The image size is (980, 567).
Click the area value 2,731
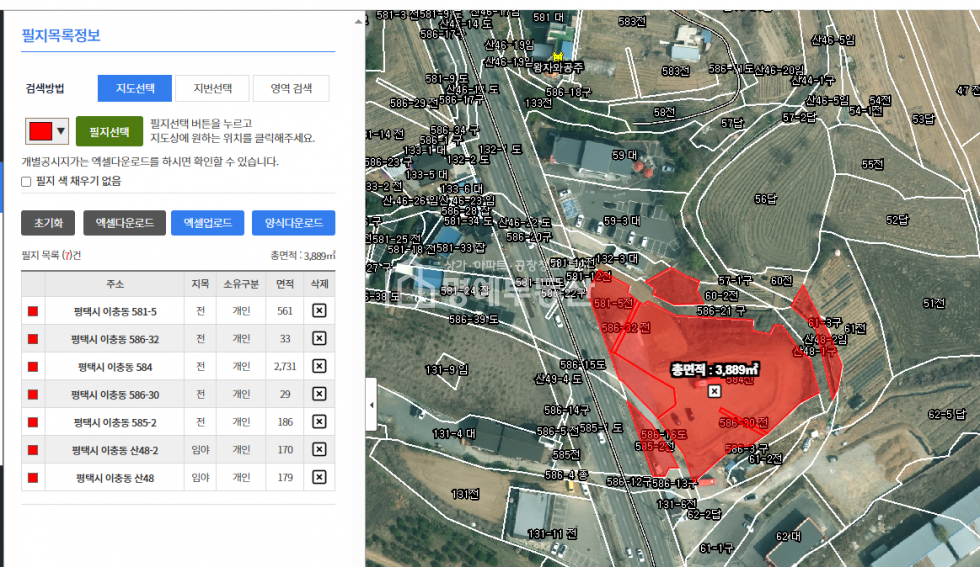285,366
